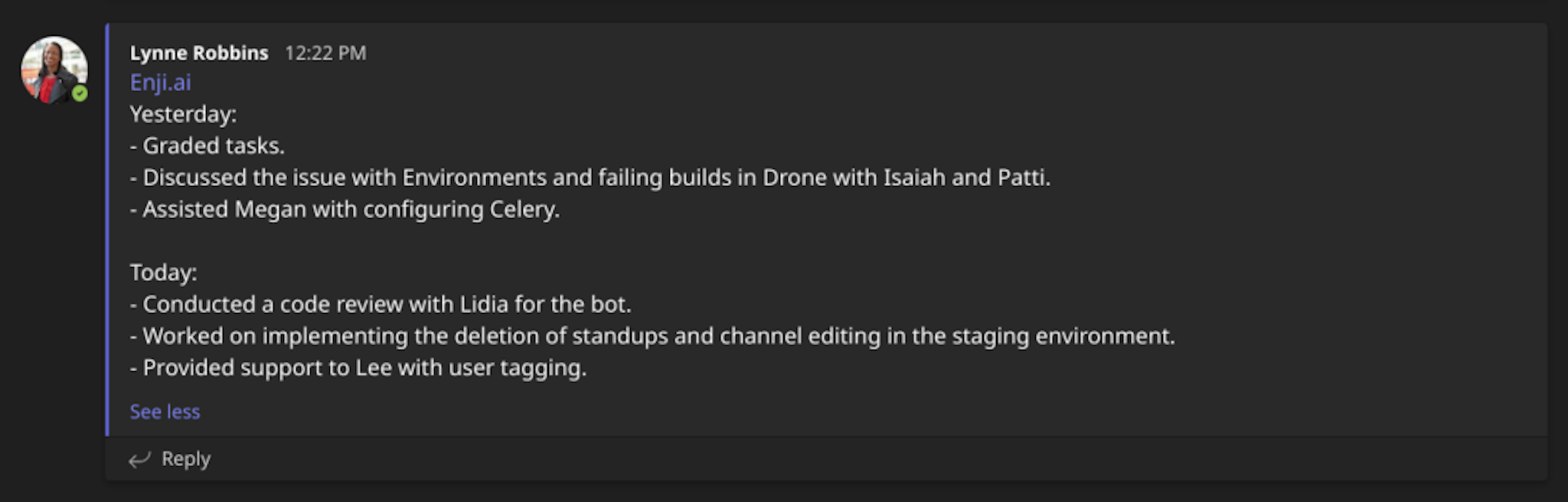Image resolution: width=1568 pixels, height=502 pixels.
Task: Click the Reply button text
Action: [186, 459]
